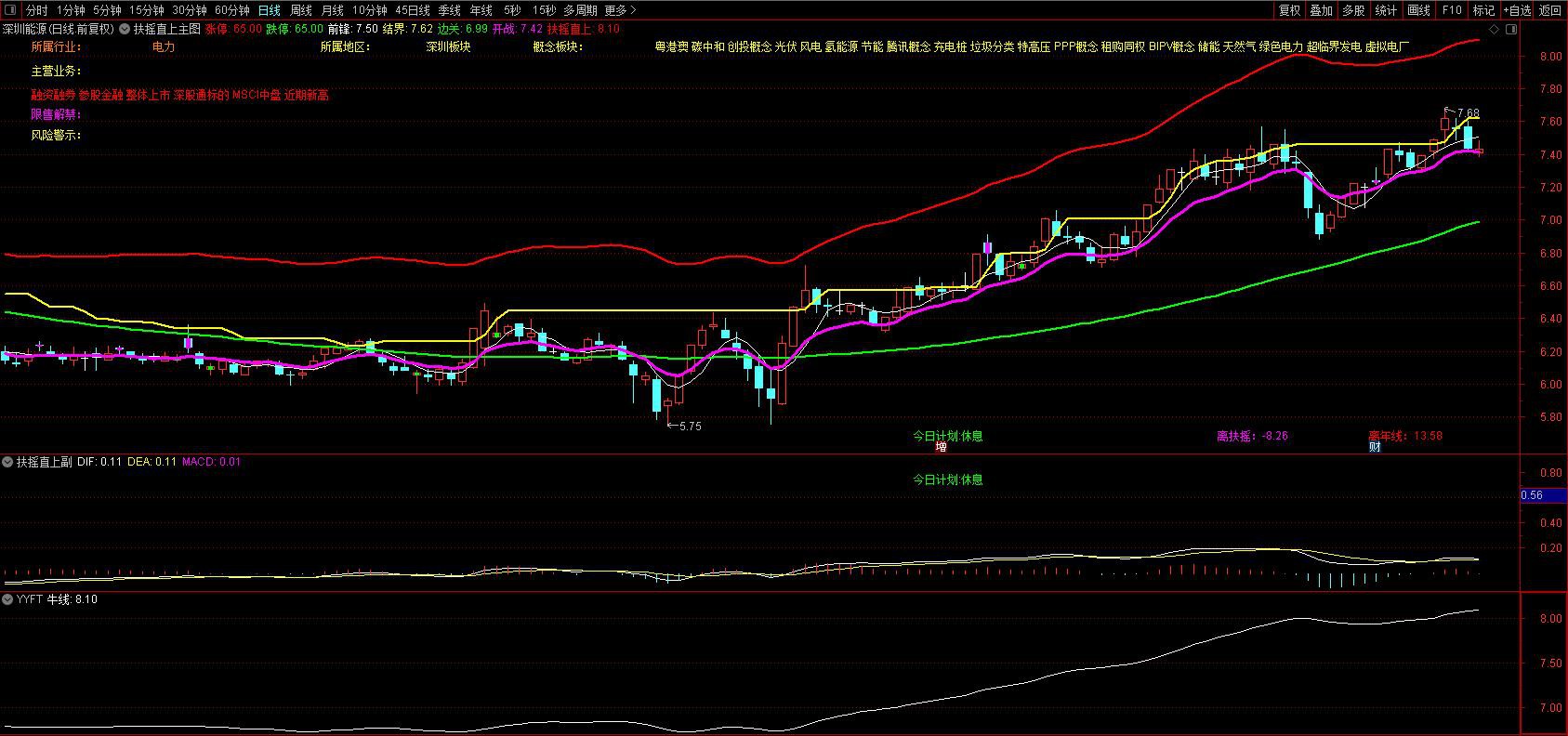This screenshot has height=736, width=1568.
Task: Click the 复权 adjustment button
Action: tap(1289, 10)
